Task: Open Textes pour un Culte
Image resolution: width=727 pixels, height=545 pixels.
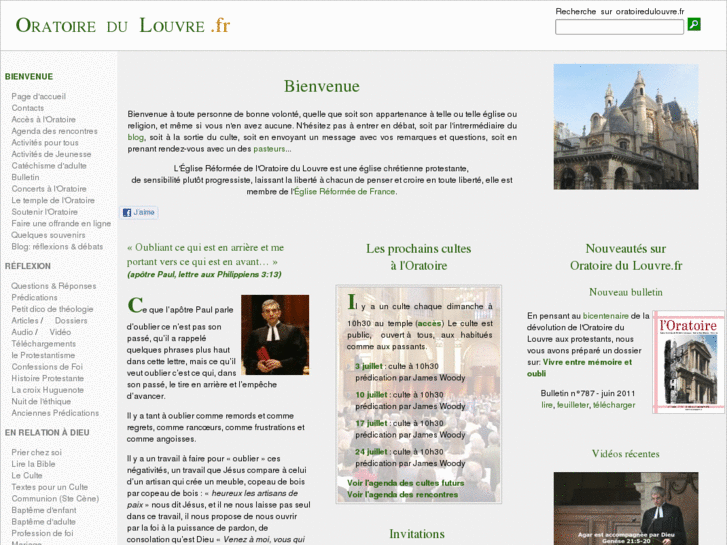Action: (x=50, y=487)
